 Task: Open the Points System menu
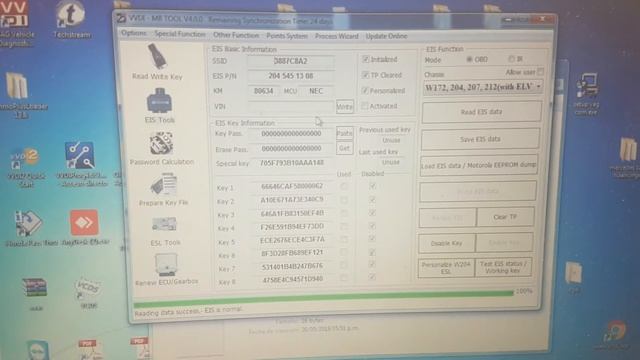point(287,36)
